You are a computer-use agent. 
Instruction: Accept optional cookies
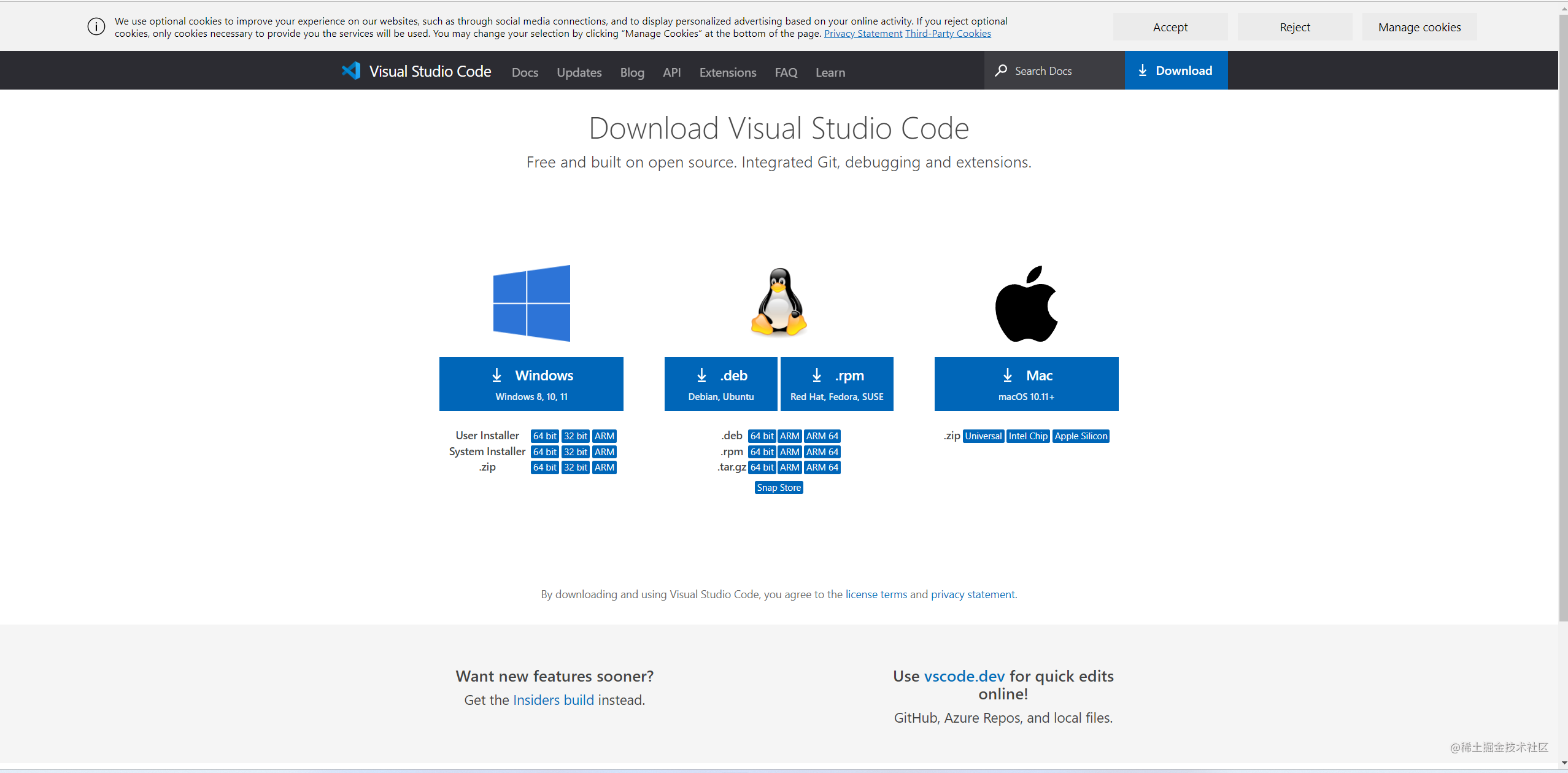1170,27
